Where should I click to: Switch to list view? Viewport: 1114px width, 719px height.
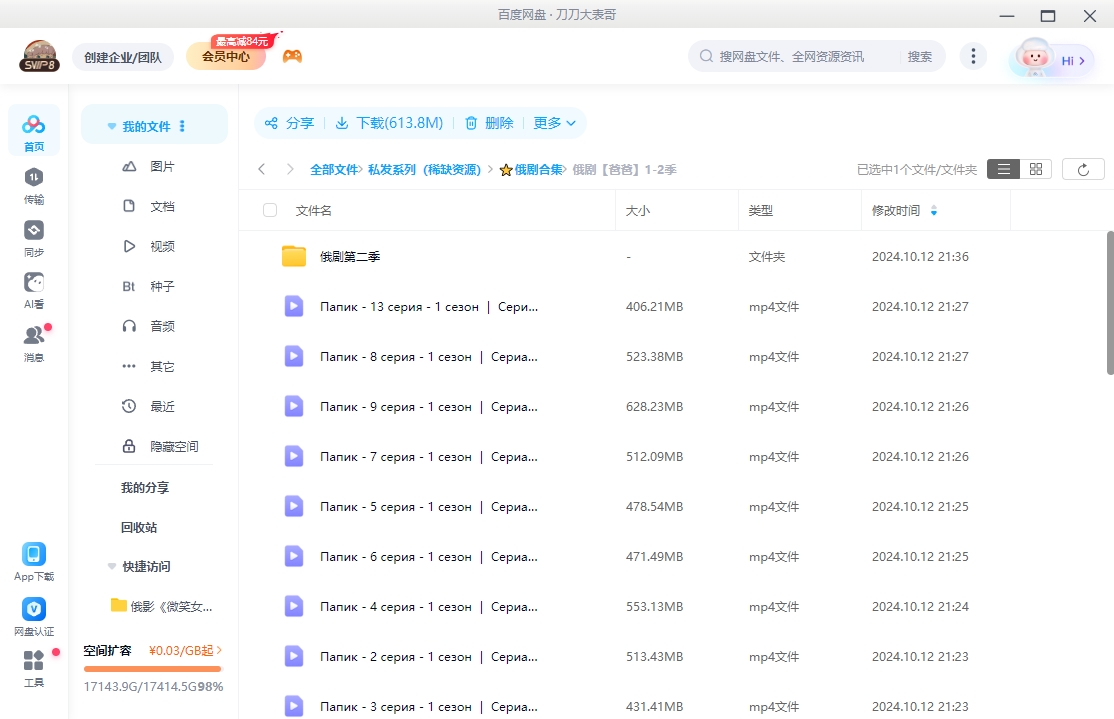1003,169
